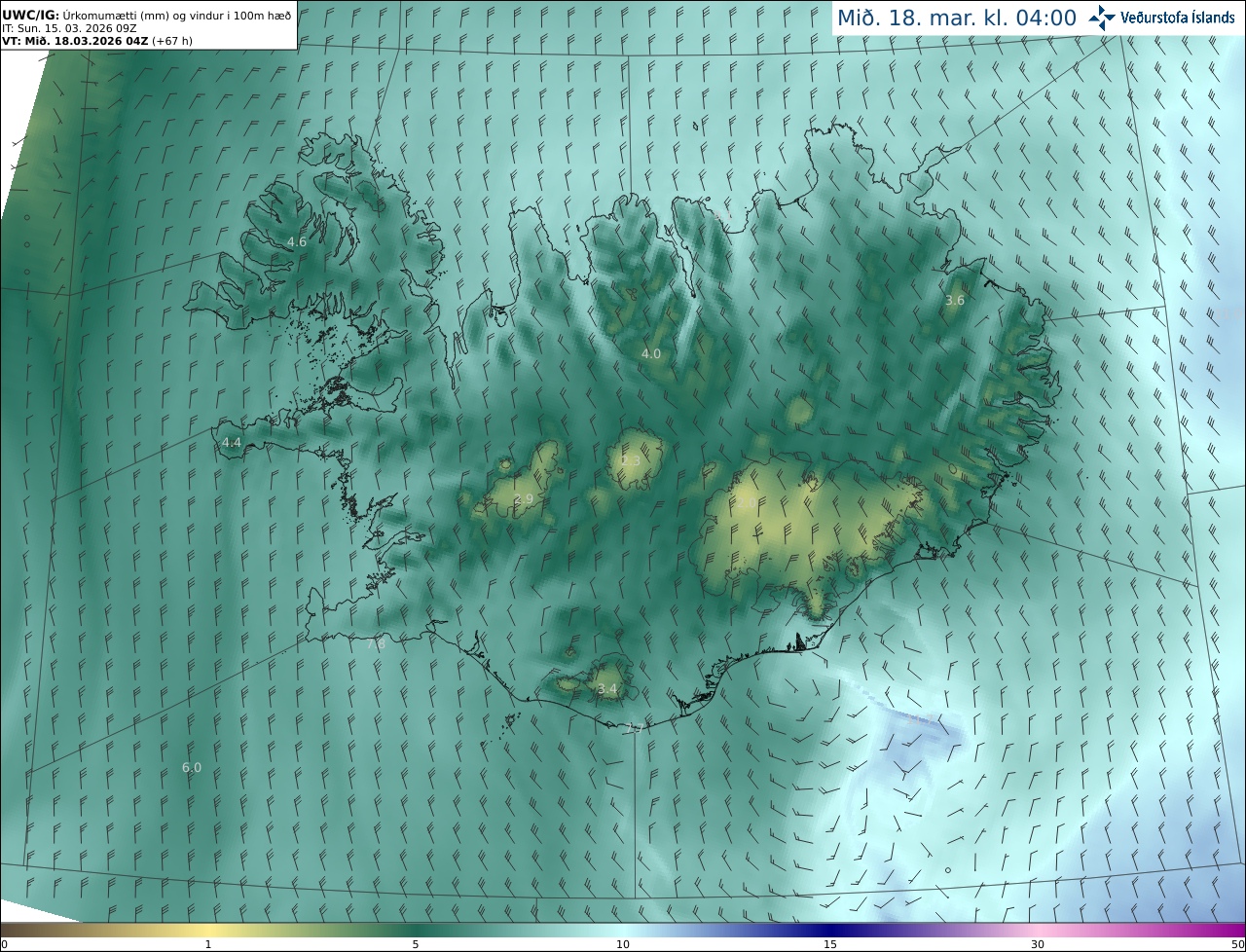
Task: Click the 4.0 value in north Iceland
Action: [x=651, y=353]
